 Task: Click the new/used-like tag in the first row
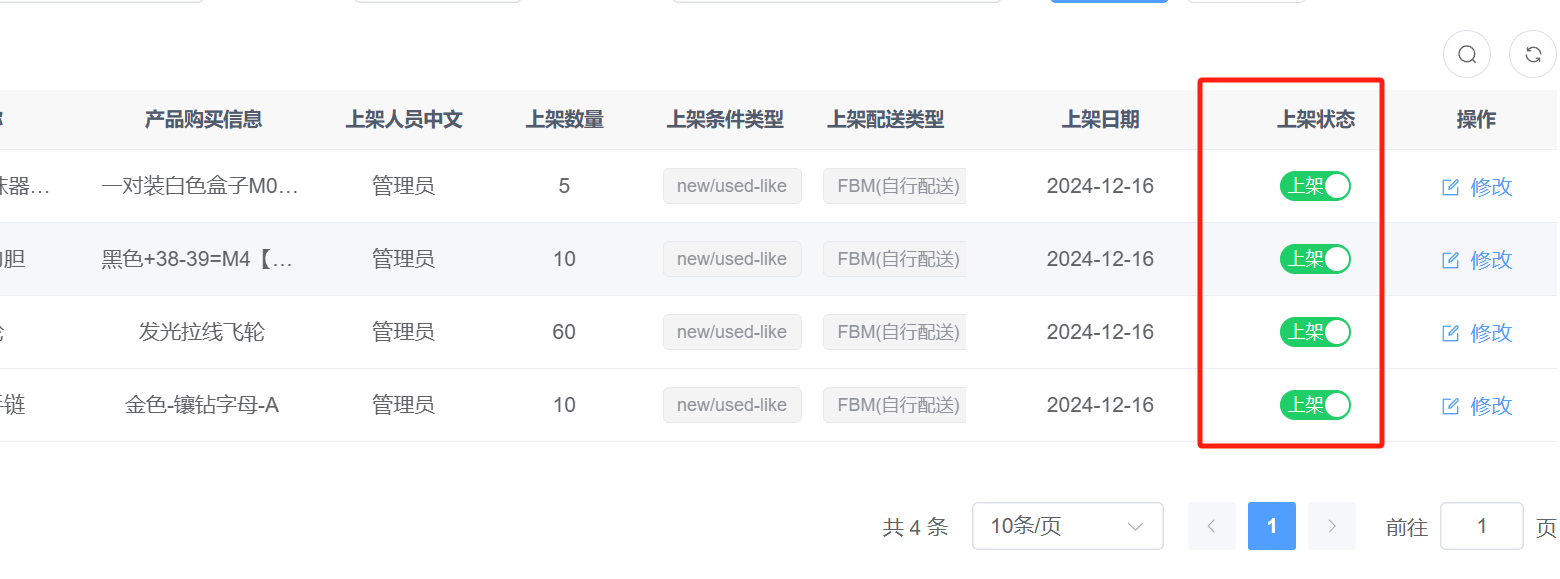click(732, 186)
